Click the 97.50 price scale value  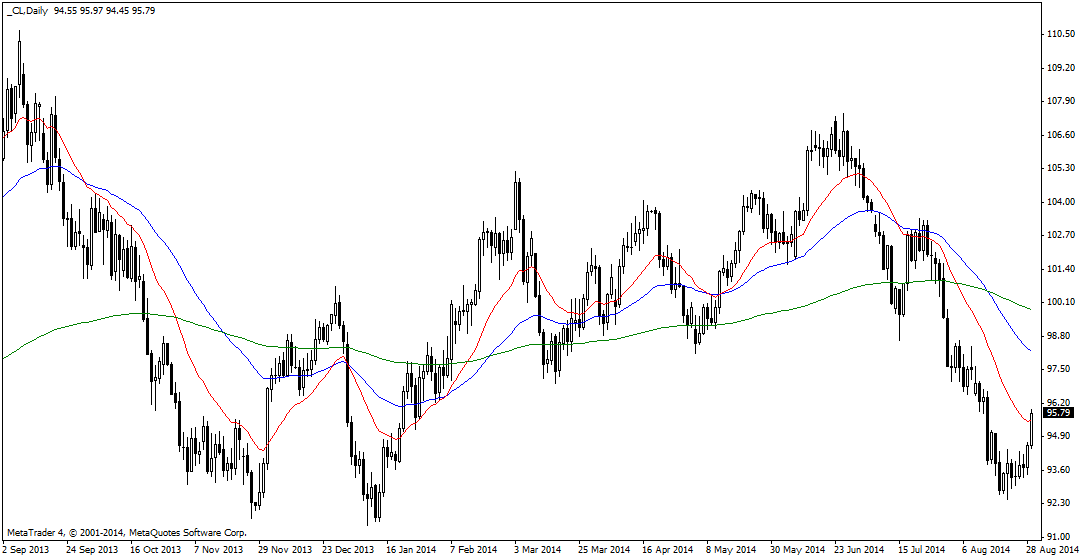point(1060,369)
